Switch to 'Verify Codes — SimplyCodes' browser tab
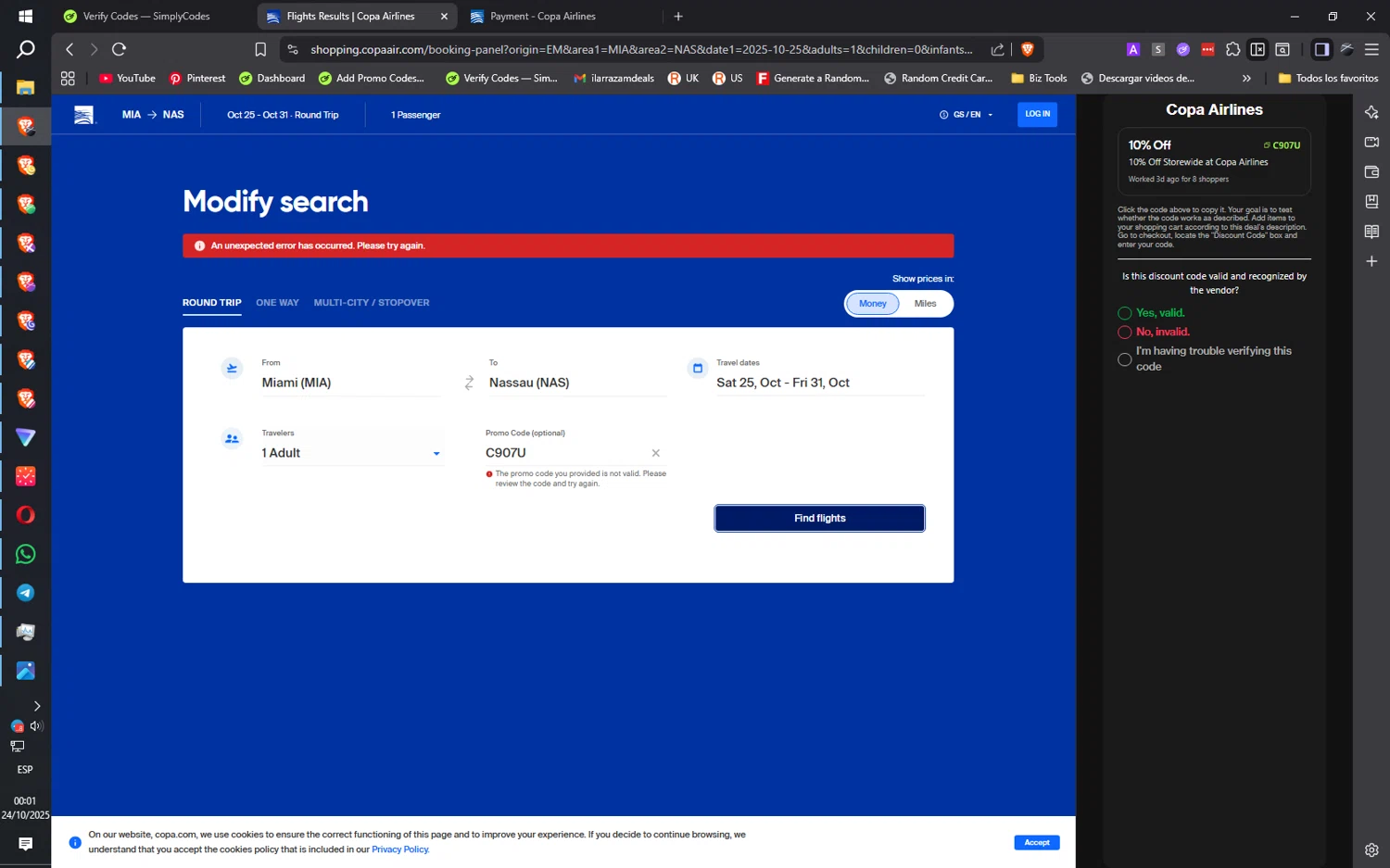The width and height of the screenshot is (1390, 868). [x=148, y=16]
